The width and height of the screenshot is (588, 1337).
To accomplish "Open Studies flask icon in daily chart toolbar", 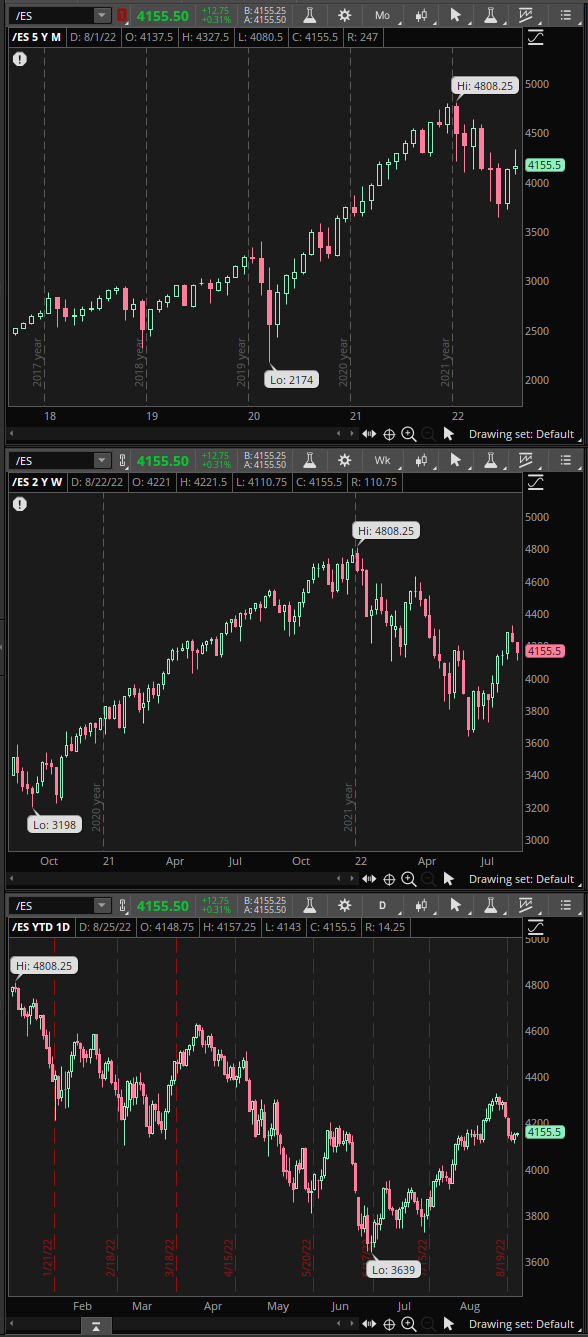I will pos(310,906).
